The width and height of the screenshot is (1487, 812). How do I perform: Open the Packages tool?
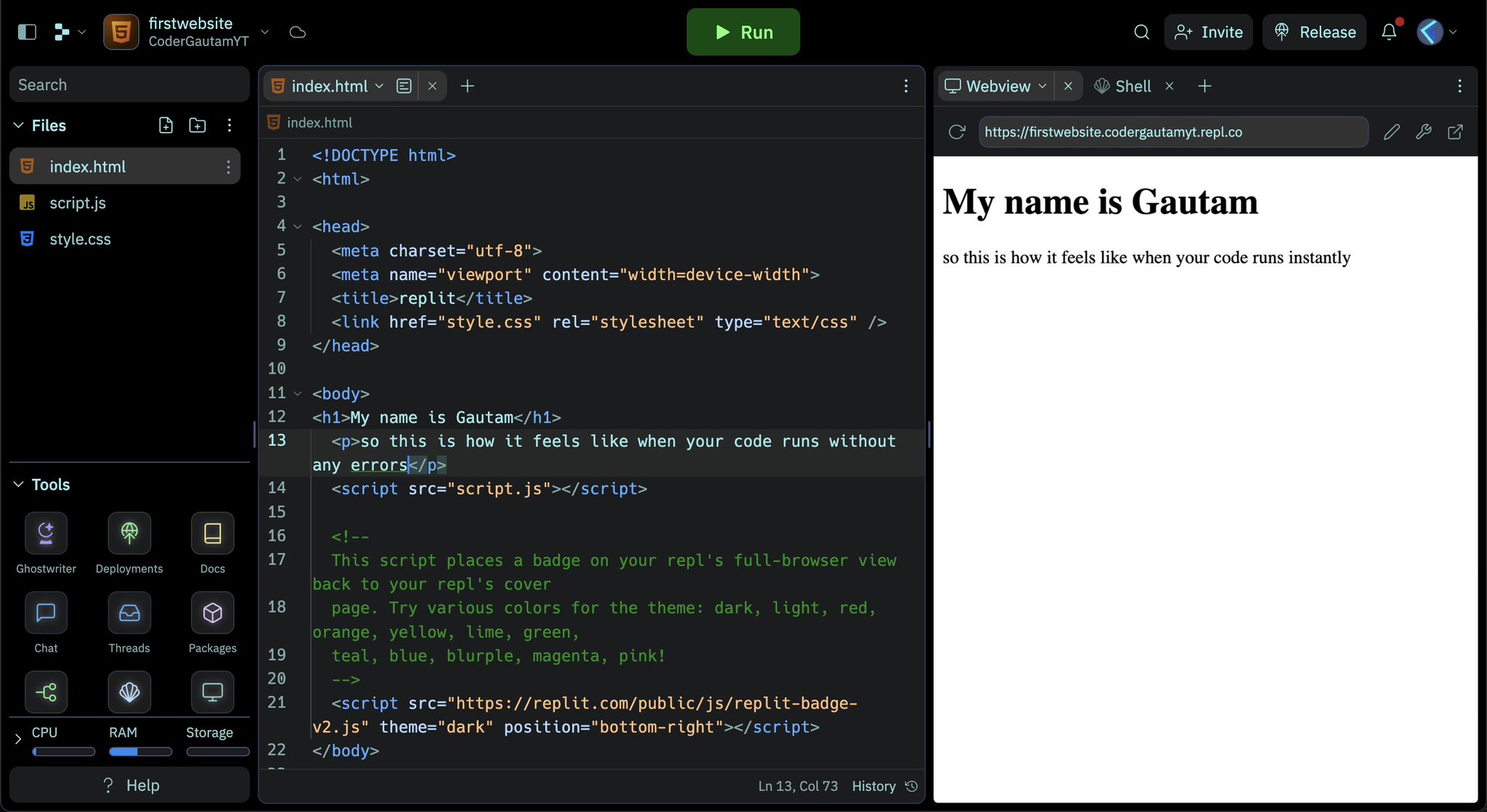(212, 623)
